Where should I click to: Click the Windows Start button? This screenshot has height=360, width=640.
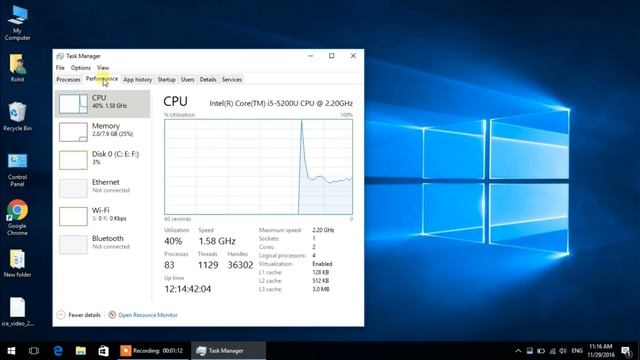tap(11, 351)
